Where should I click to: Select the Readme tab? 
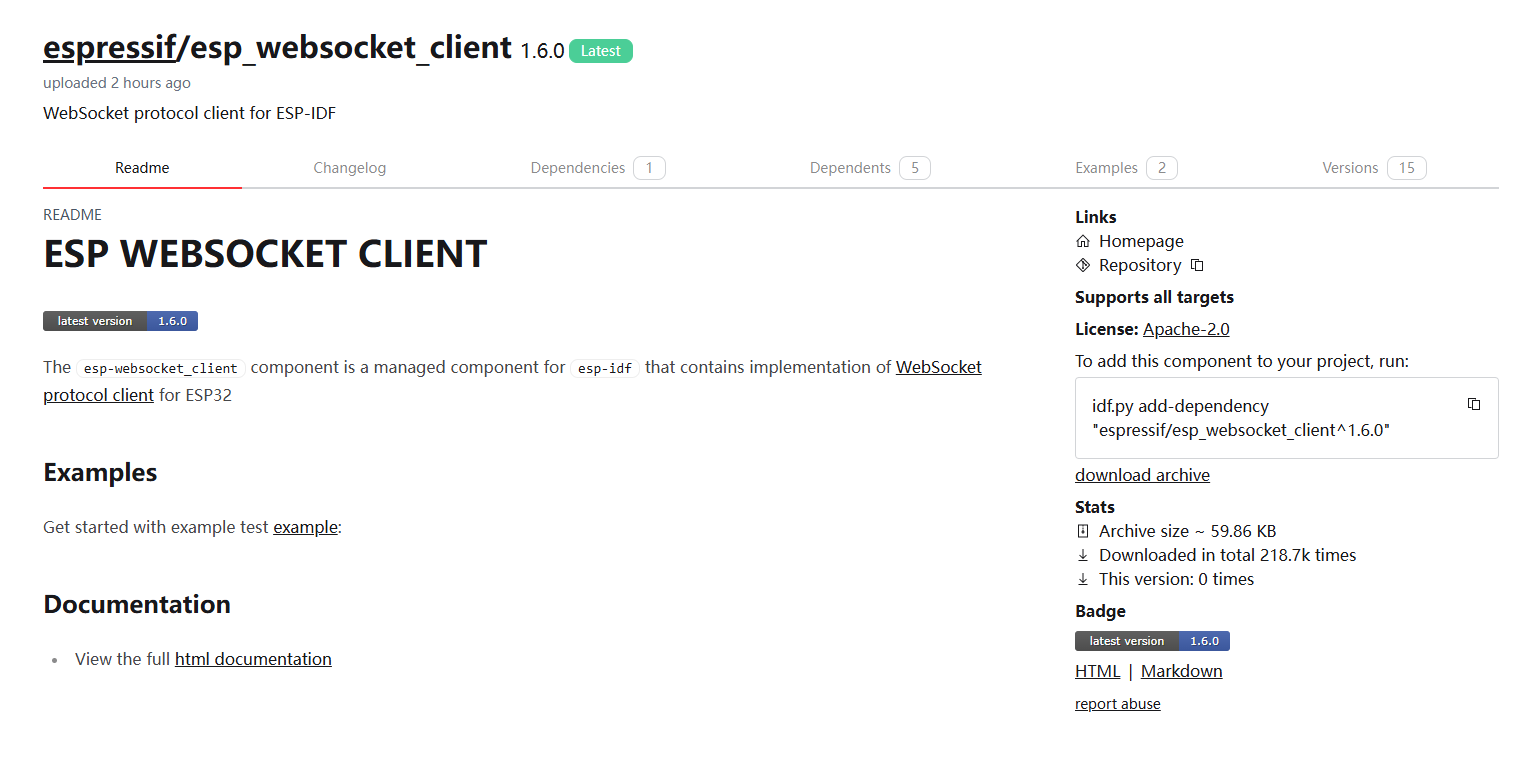point(142,168)
